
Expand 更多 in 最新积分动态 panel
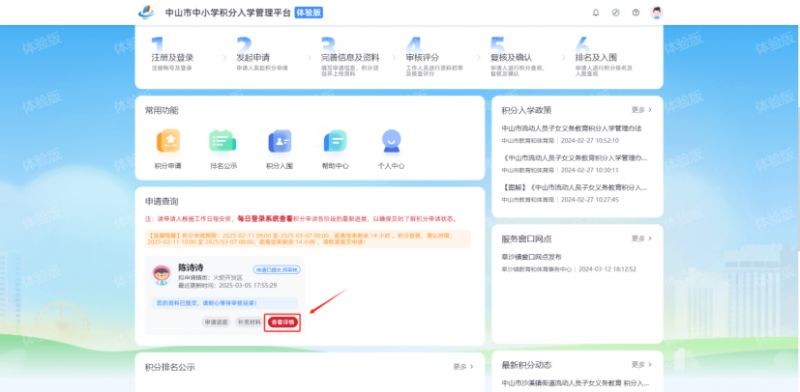641,364
